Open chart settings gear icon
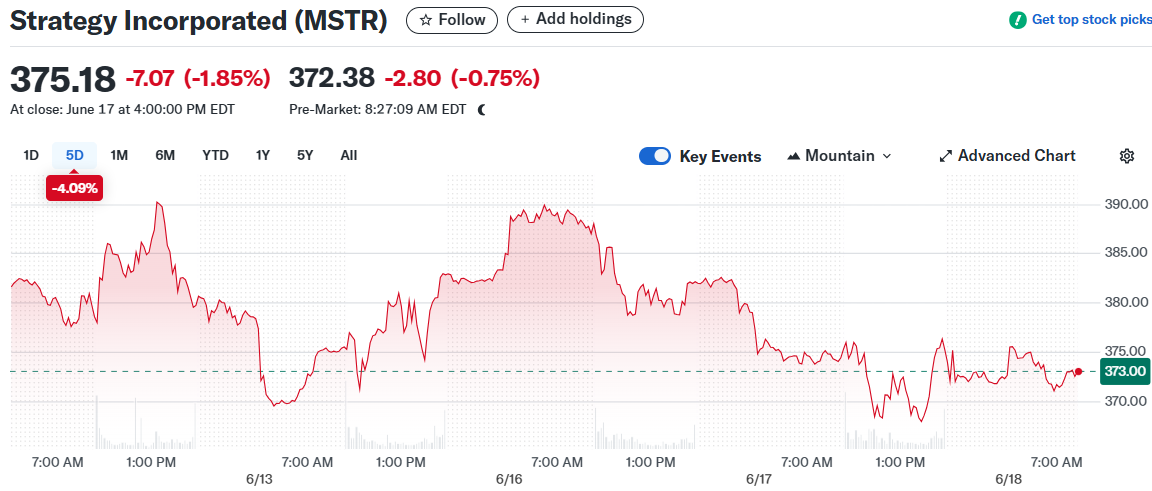Image resolution: width=1152 pixels, height=491 pixels. (x=1127, y=156)
